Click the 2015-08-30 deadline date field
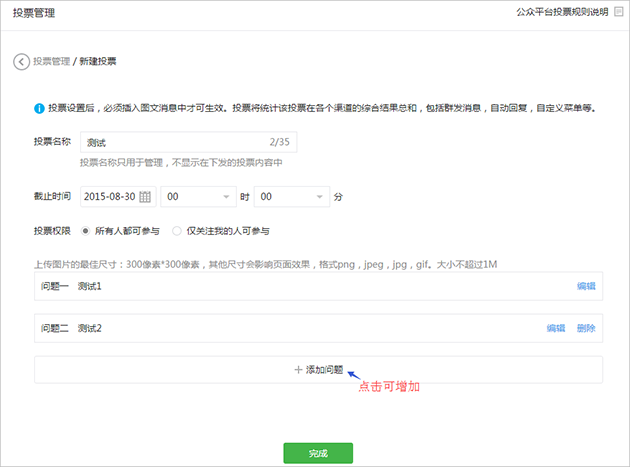Image resolution: width=630 pixels, height=467 pixels. [x=110, y=197]
